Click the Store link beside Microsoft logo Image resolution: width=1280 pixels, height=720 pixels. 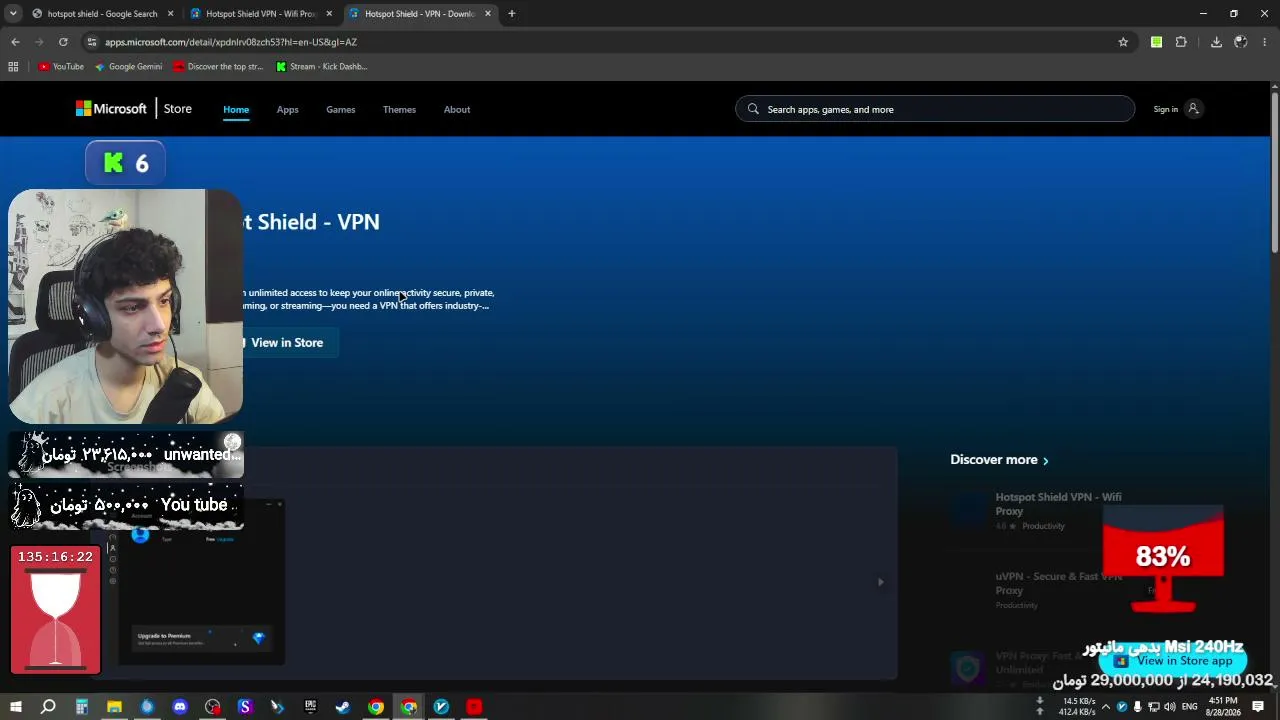coord(178,109)
